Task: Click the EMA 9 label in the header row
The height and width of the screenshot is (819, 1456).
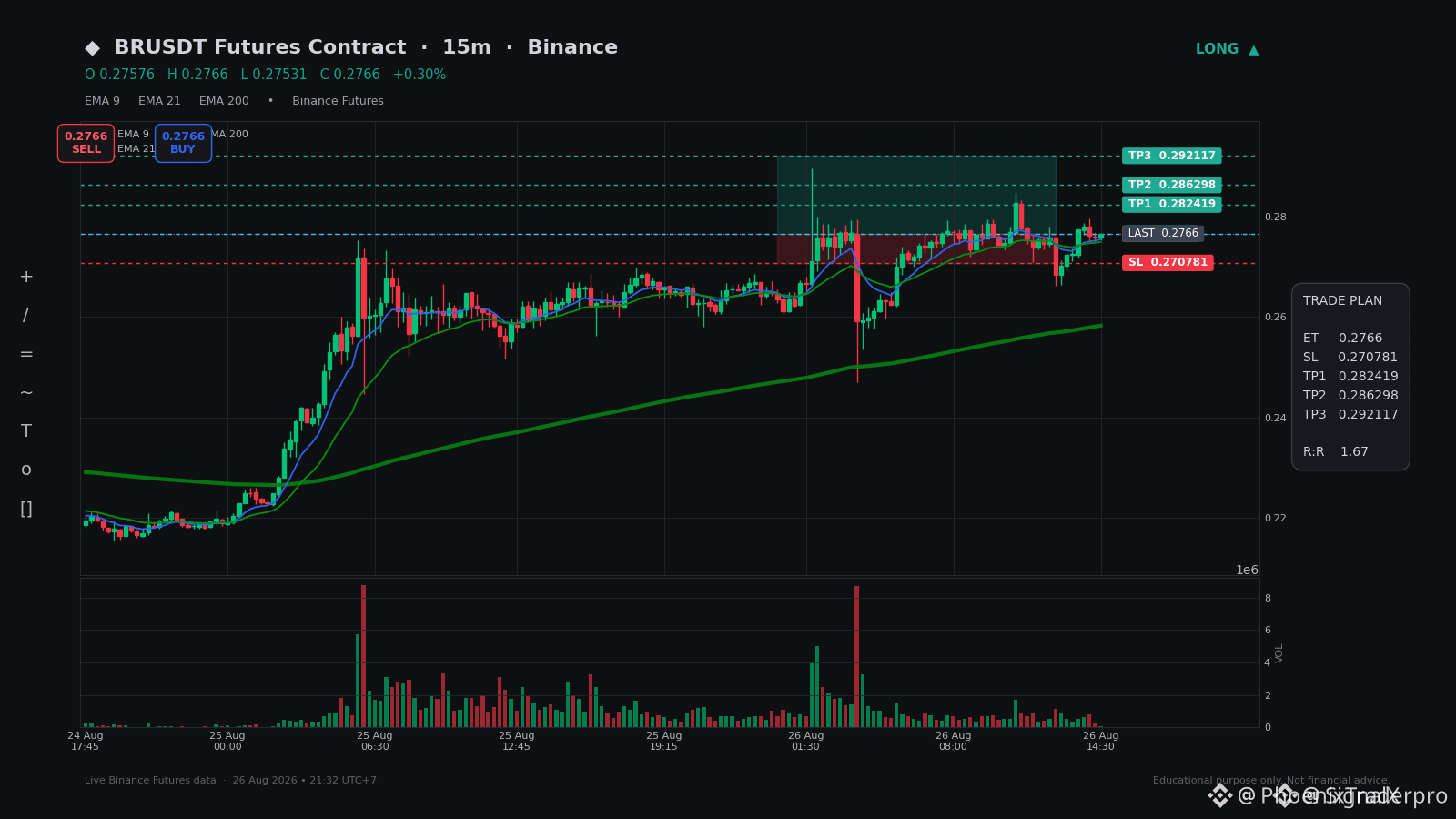Action: [102, 101]
